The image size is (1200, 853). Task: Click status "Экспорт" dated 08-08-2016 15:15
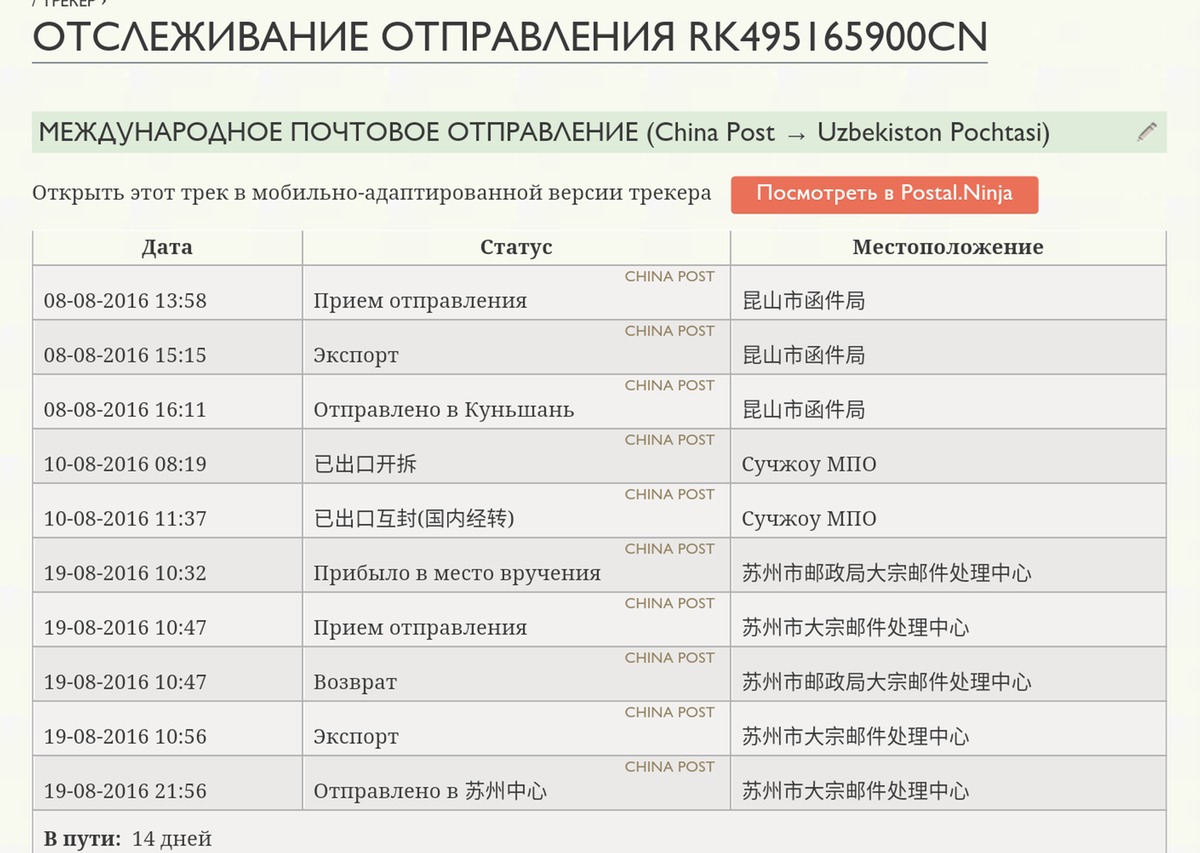(356, 356)
